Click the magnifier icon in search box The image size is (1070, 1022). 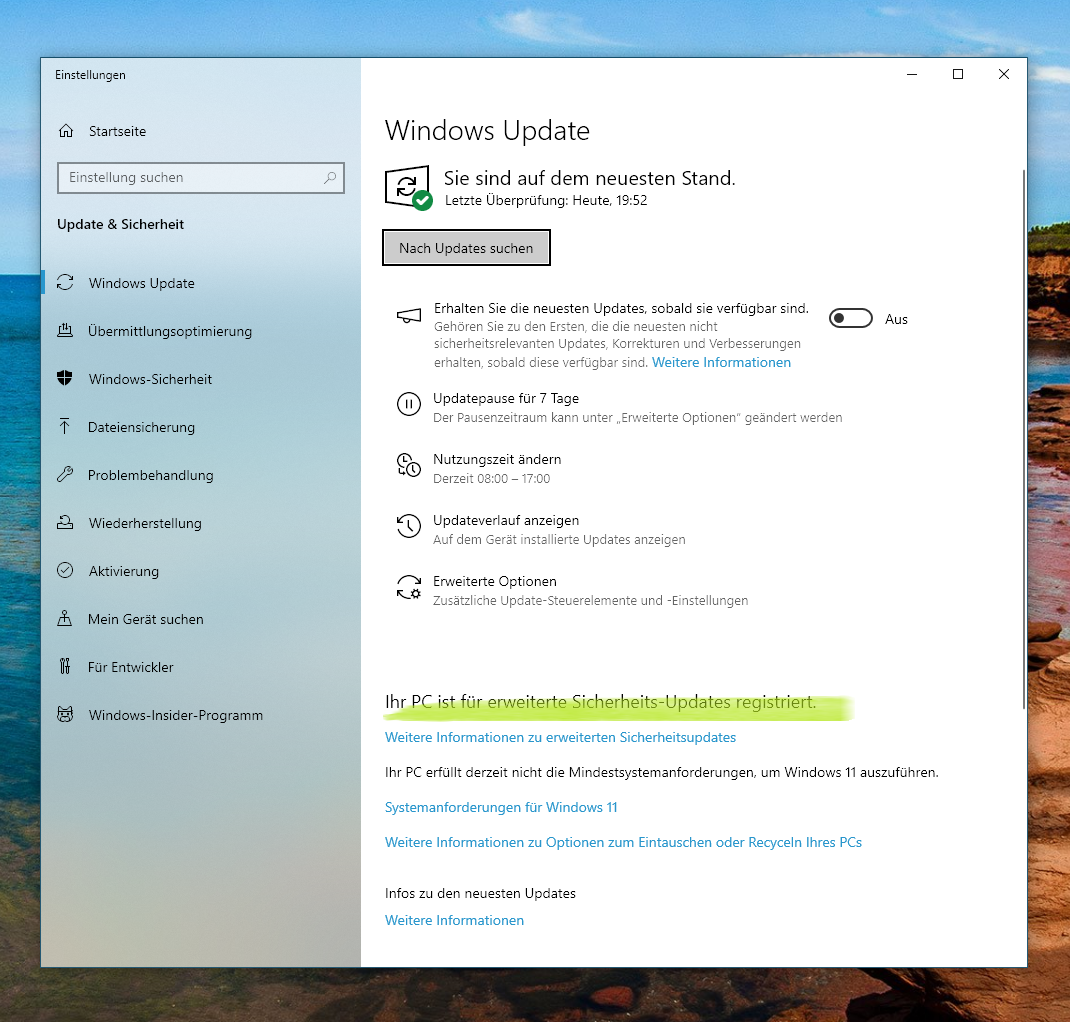[x=330, y=177]
